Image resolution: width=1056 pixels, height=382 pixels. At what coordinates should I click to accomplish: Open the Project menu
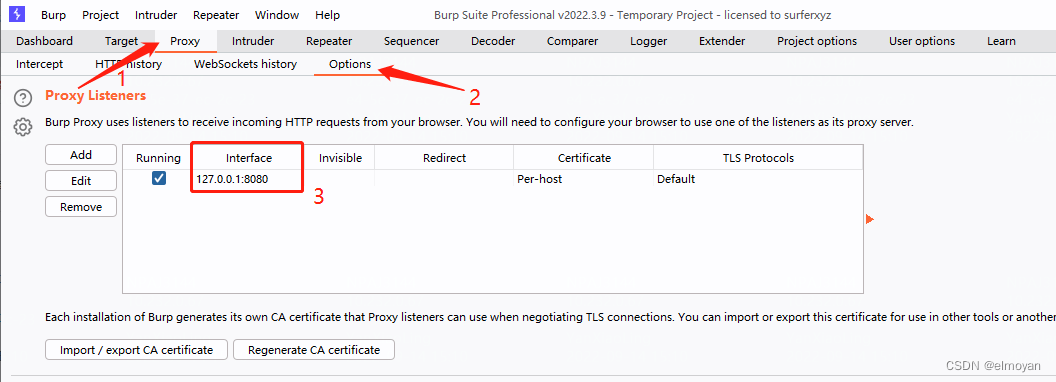tap(100, 15)
